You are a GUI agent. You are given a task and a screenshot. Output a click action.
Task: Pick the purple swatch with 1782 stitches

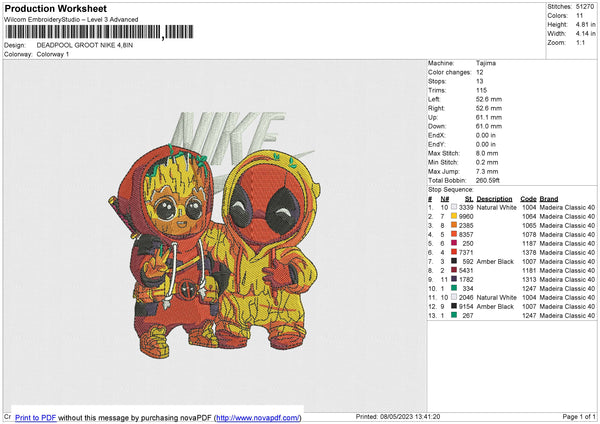click(454, 279)
